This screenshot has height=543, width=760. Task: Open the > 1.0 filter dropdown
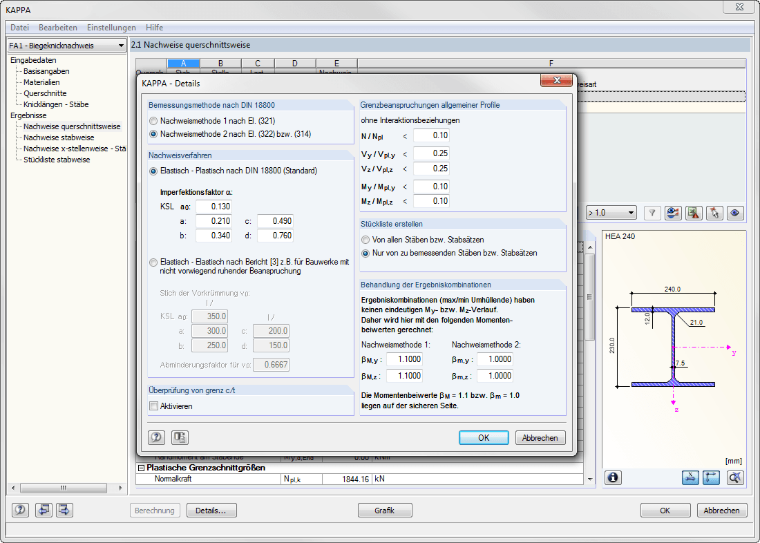tap(611, 213)
